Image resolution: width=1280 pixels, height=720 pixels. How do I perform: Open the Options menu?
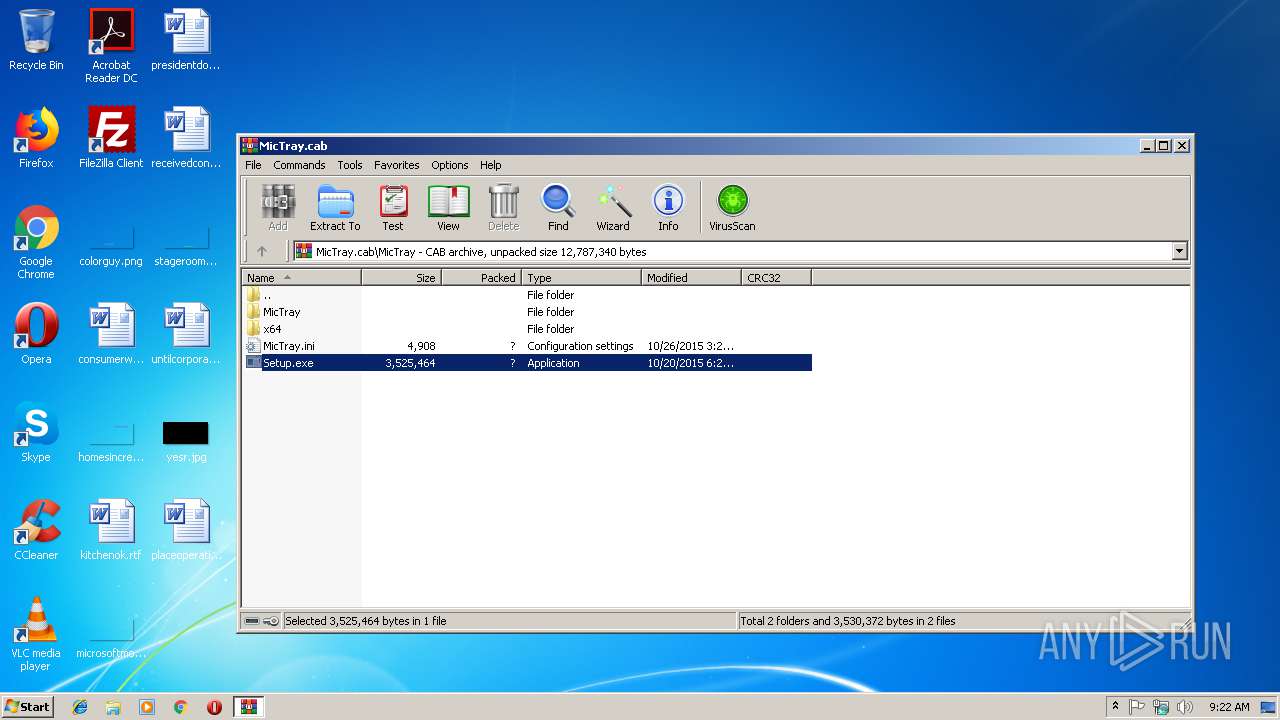click(x=450, y=165)
